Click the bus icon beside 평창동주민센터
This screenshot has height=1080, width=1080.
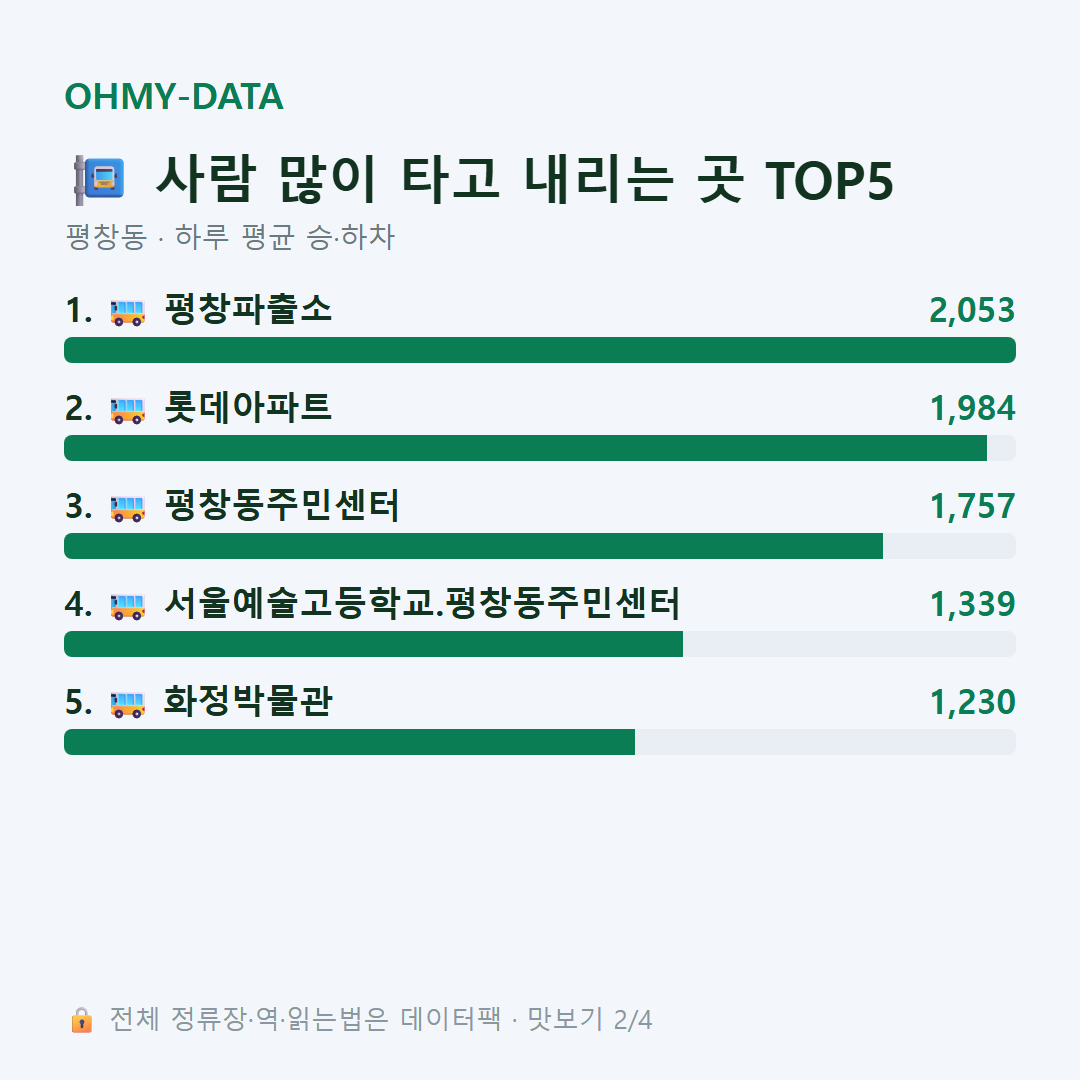coord(127,508)
